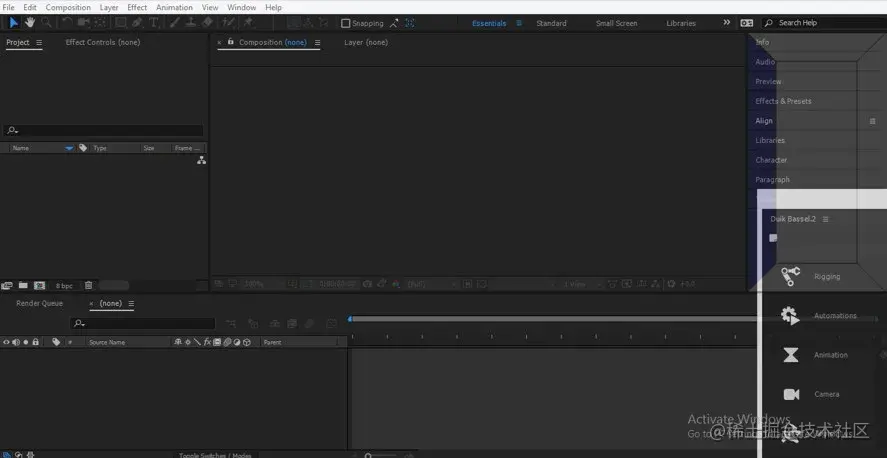The height and width of the screenshot is (458, 887).
Task: Click the 8 bpc color depth button
Action: [x=64, y=286]
